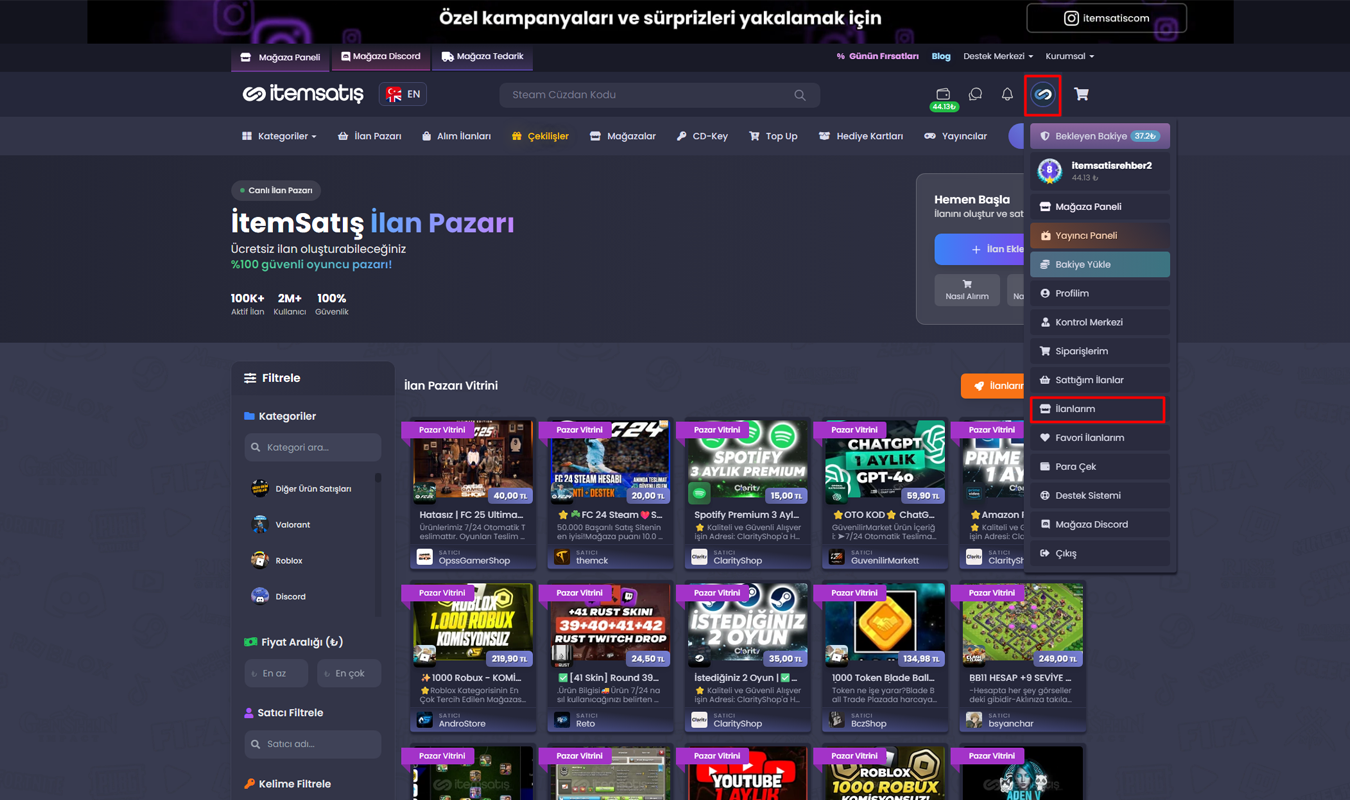Screen dimensions: 1350x800
Task: Open itemsatisrehber2 profile entry
Action: click(1100, 171)
